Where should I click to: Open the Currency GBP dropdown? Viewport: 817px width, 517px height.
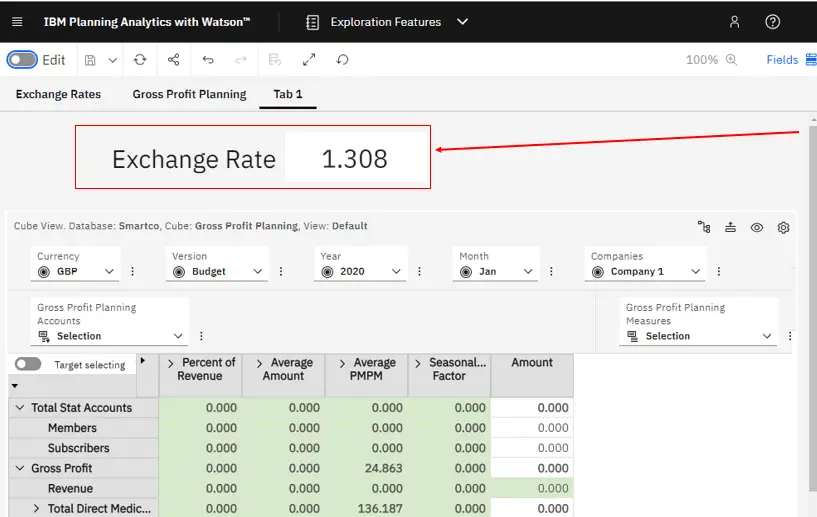(x=76, y=272)
